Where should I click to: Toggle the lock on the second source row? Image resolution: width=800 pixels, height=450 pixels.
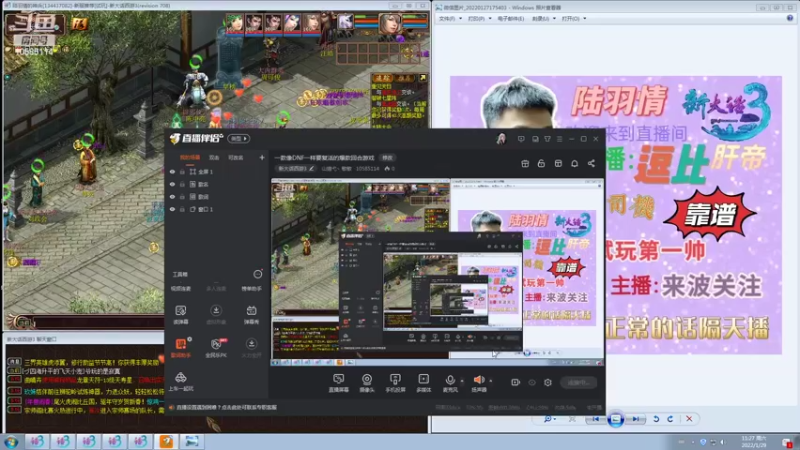[x=182, y=184]
